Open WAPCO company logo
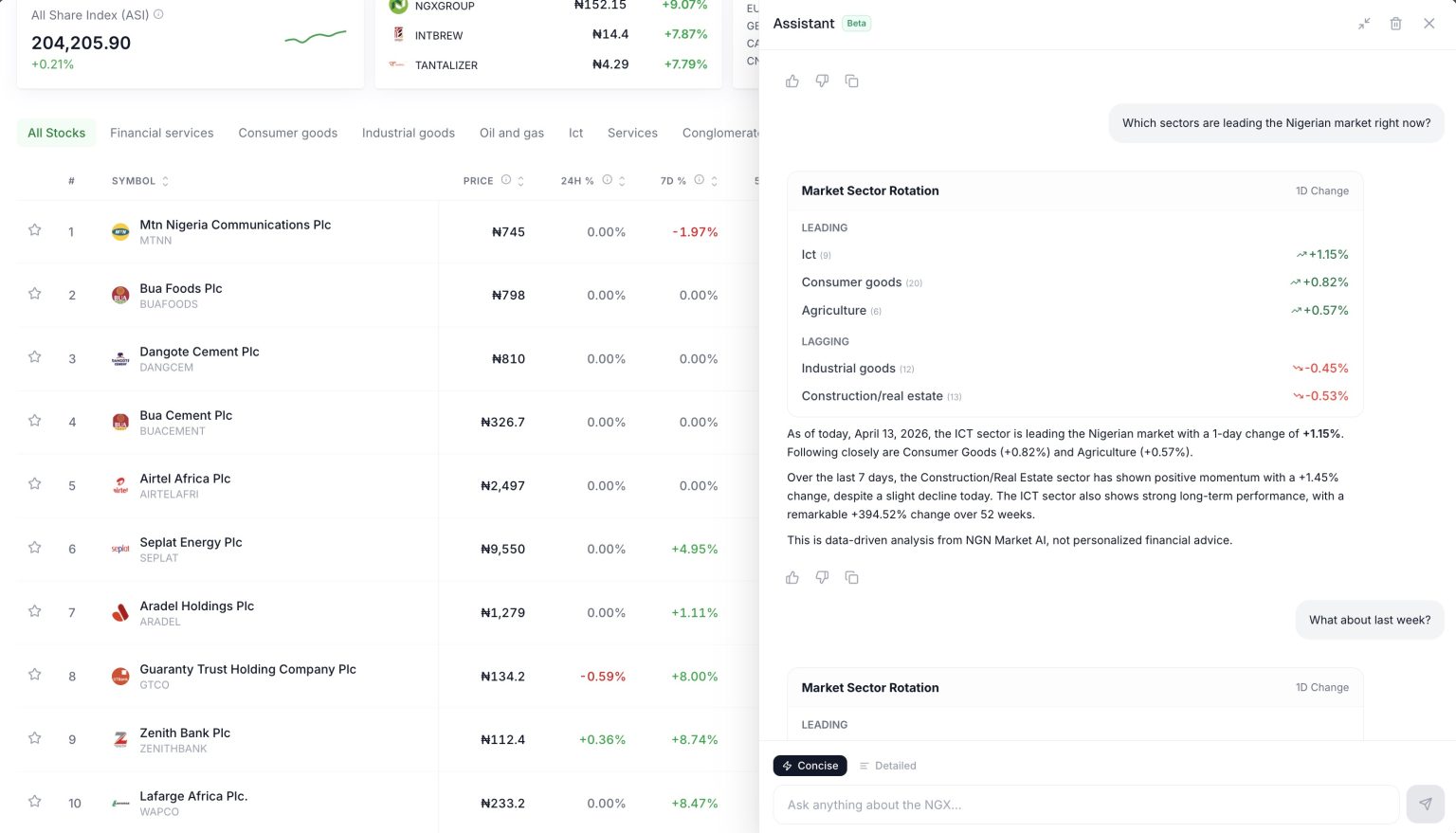The height and width of the screenshot is (833, 1456). coord(120,803)
